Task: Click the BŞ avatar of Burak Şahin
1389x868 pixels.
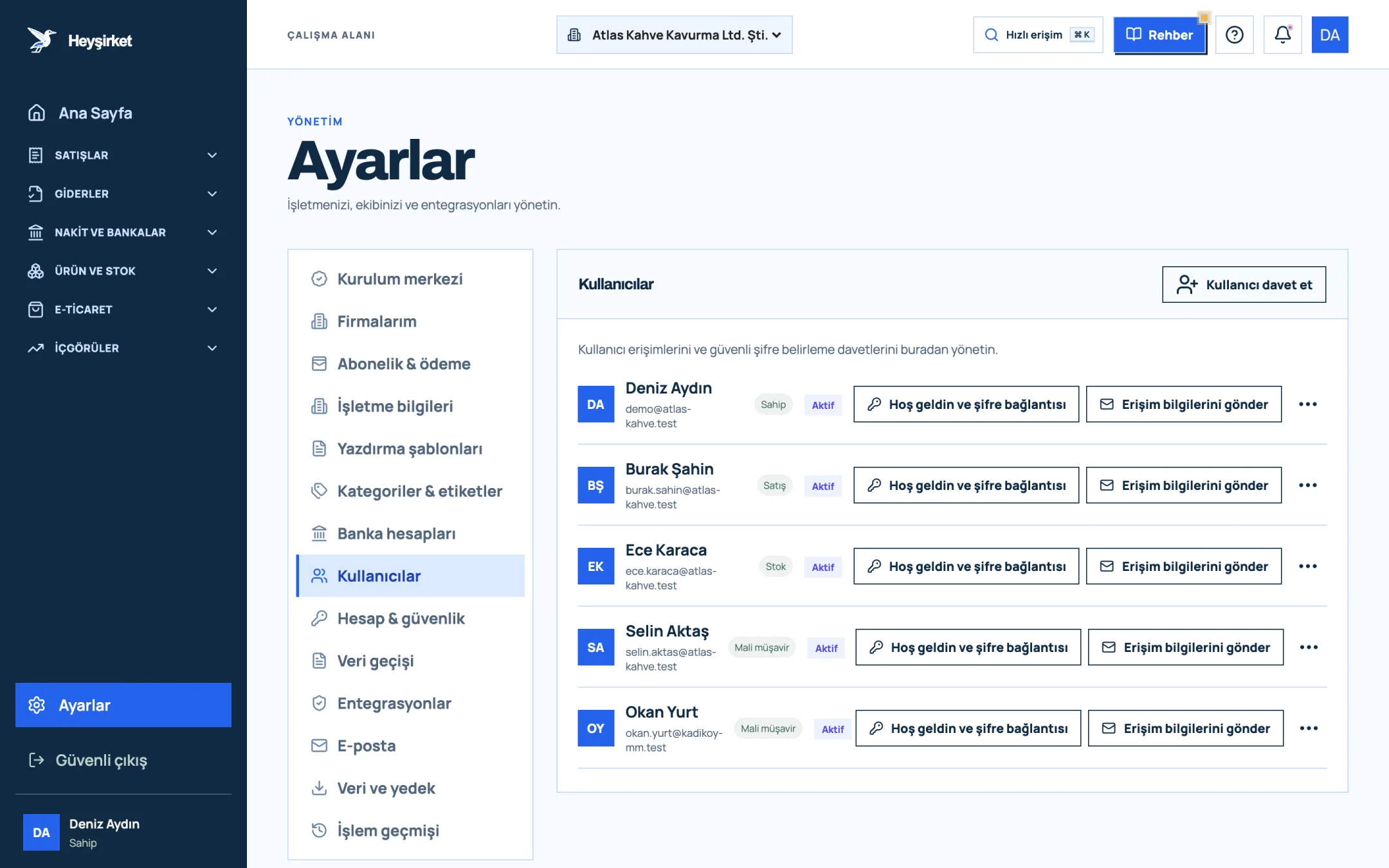Action: (595, 485)
